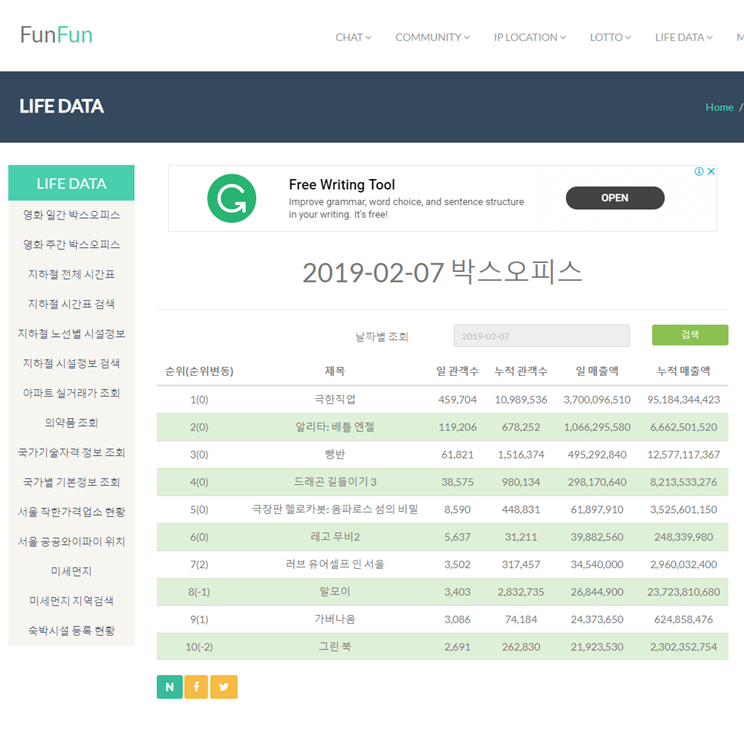Click movie title 러브 유어셀프 인 서울
Screen dimensions: 744x744
pyautogui.click(x=335, y=564)
